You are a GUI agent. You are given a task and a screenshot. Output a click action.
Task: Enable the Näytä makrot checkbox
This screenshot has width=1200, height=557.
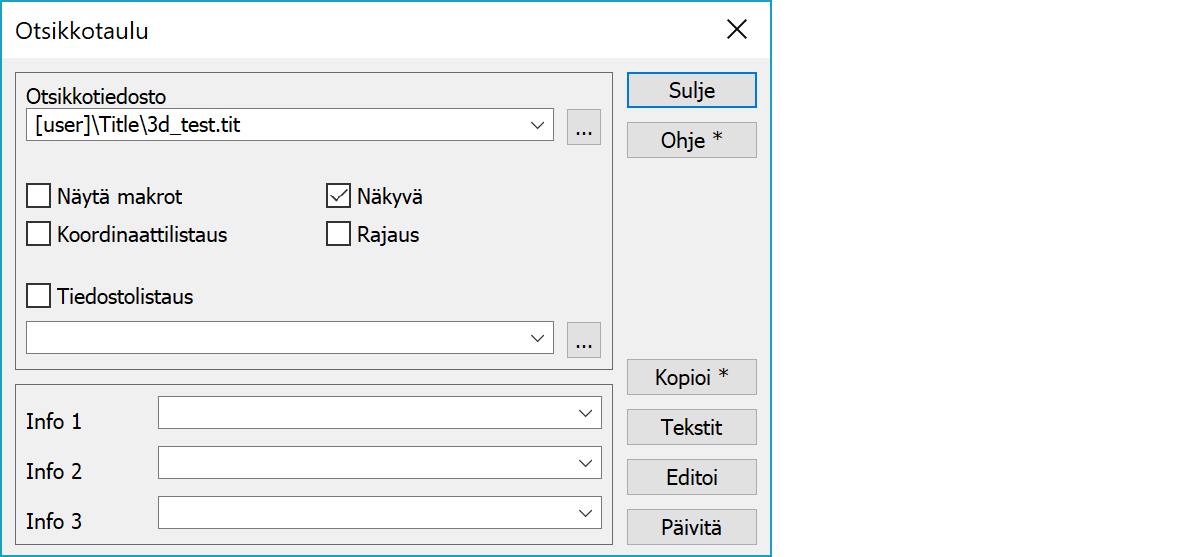(x=38, y=196)
